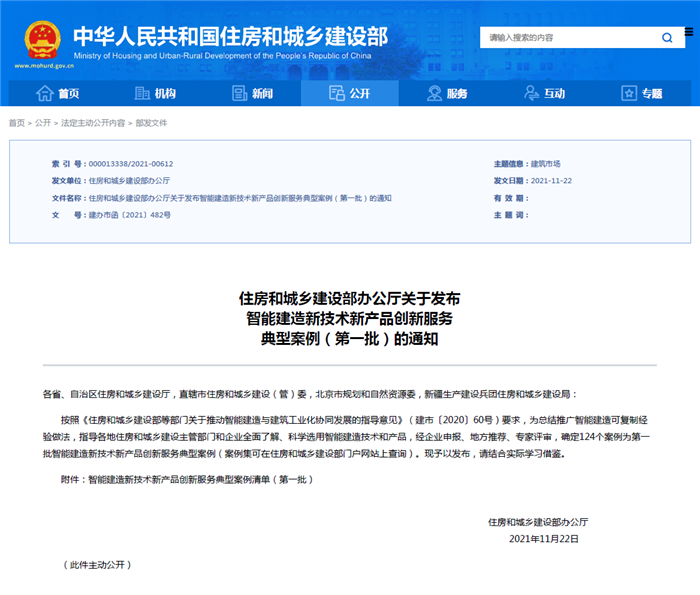The width and height of the screenshot is (700, 595).
Task: Open 法定主动公开内容 breadcrumb link
Action: 93,123
